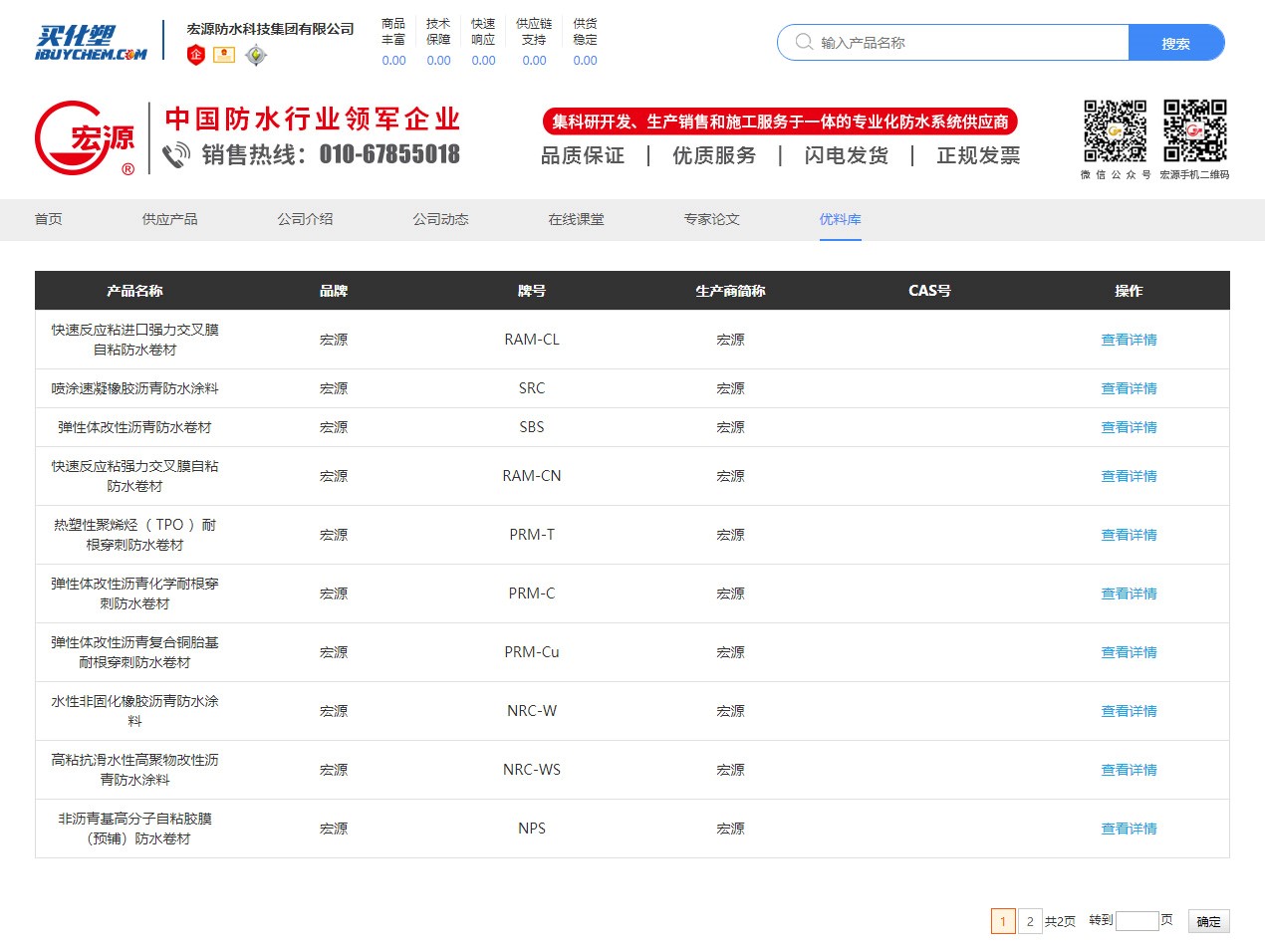This screenshot has height=952, width=1265.
Task: View details for SBS product
Action: tap(1129, 427)
